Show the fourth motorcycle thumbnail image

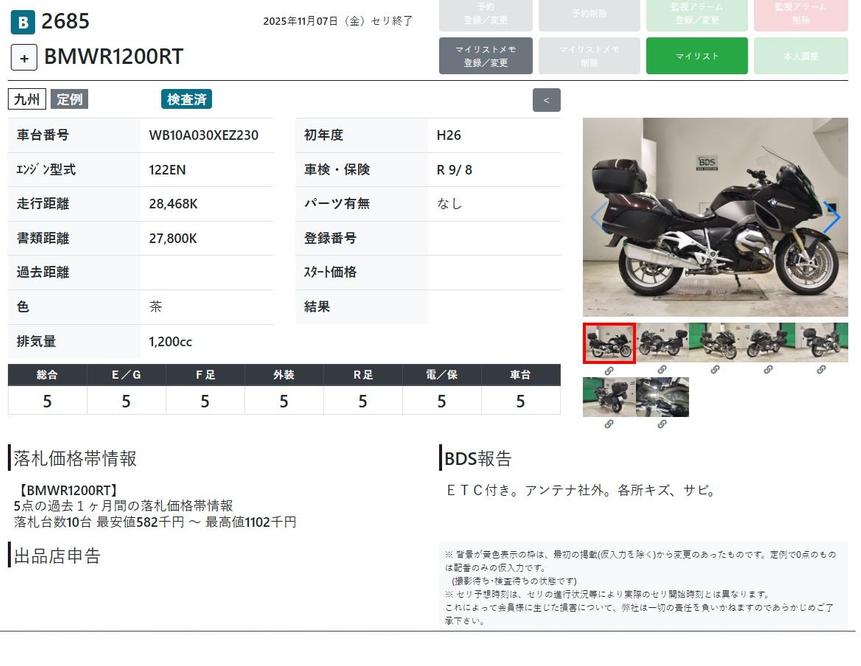coord(768,342)
